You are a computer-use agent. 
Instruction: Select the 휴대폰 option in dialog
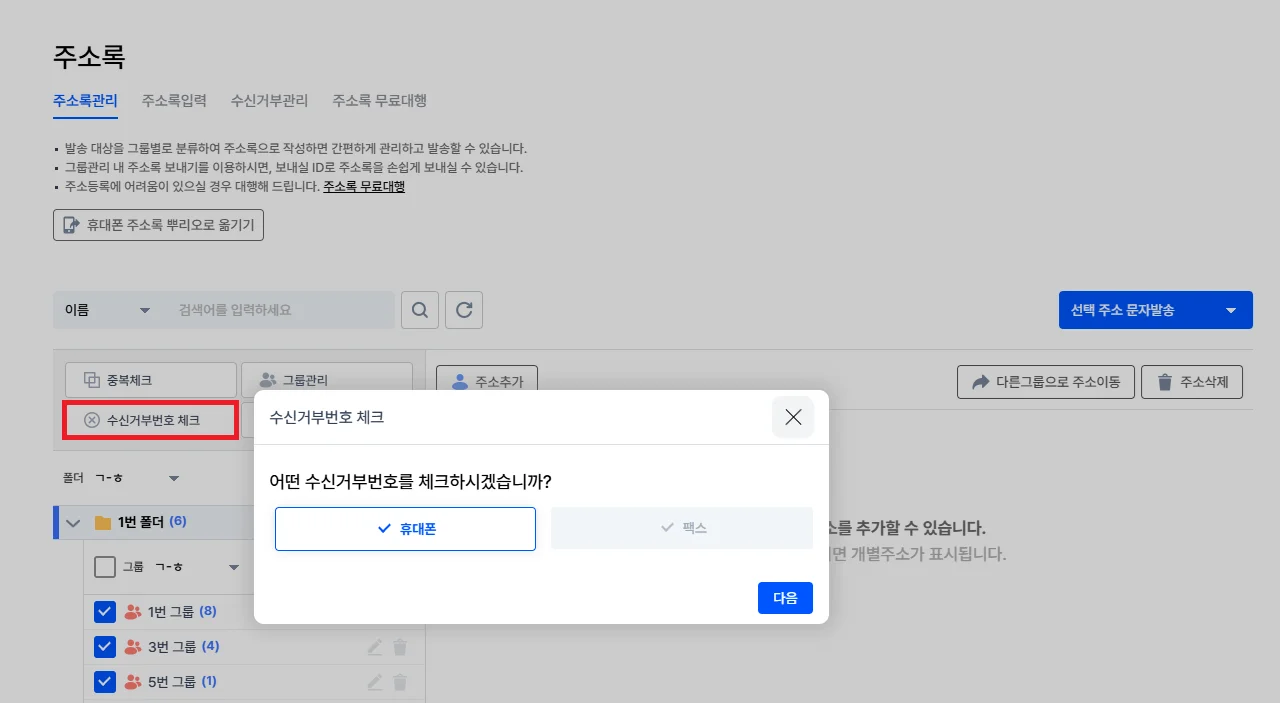[x=405, y=528]
